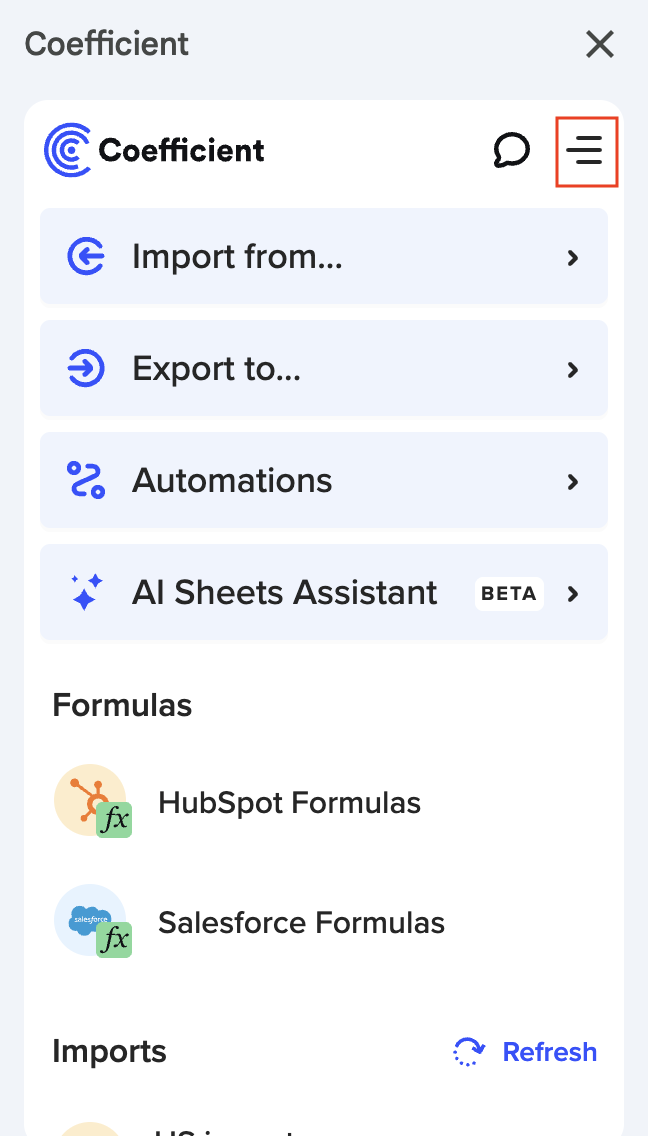Viewport: 648px width, 1136px height.
Task: Expand the Automations chevron
Action: click(573, 482)
